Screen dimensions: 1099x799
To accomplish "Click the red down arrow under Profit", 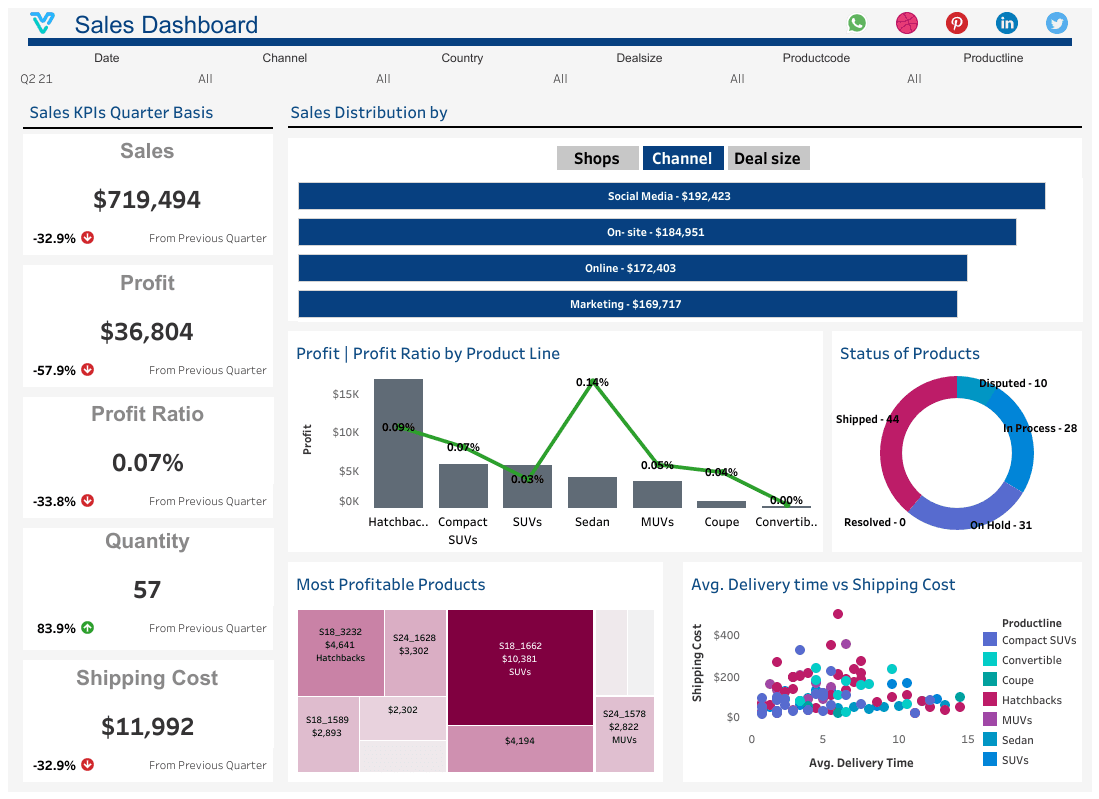I will tap(87, 369).
